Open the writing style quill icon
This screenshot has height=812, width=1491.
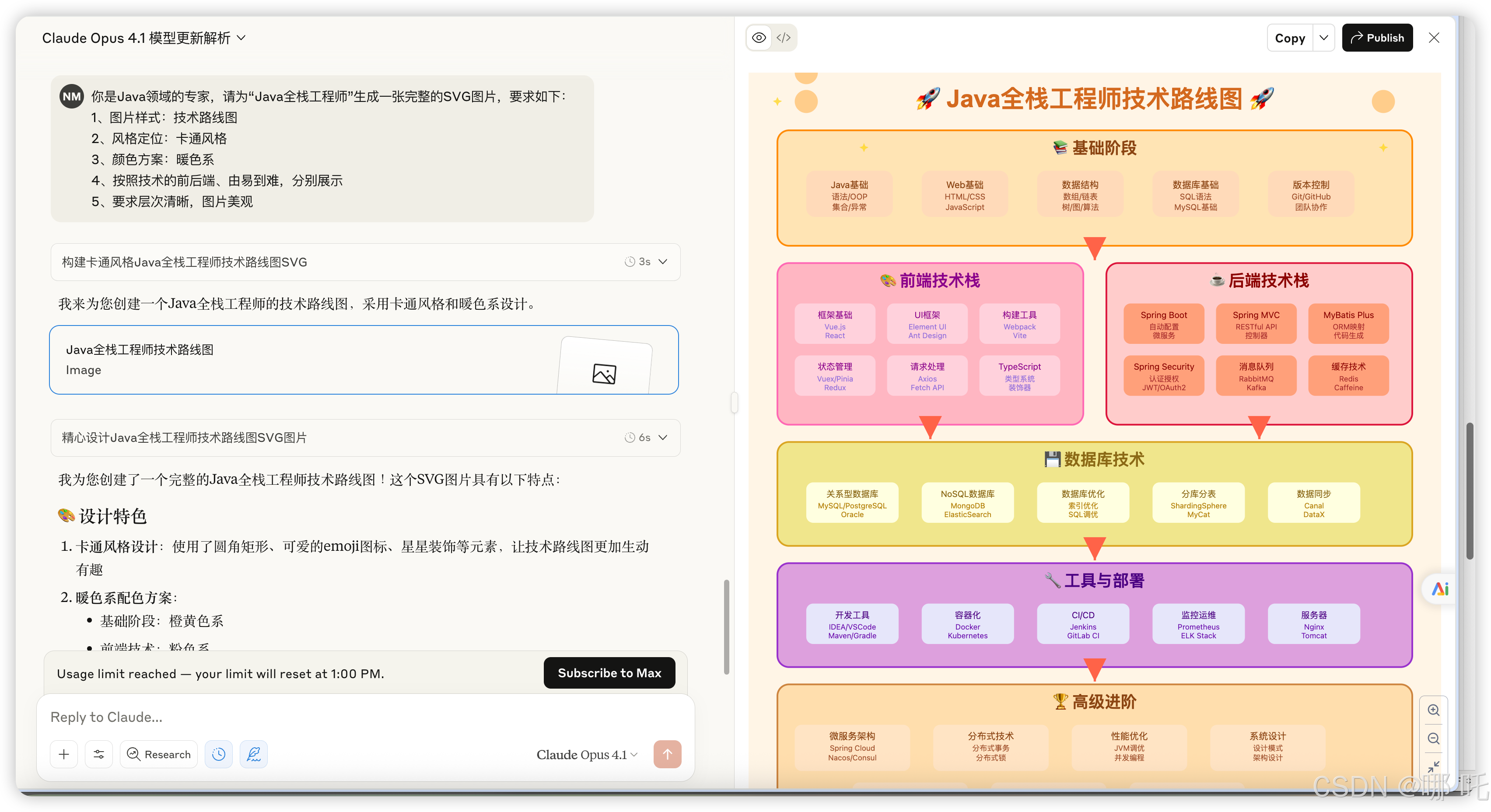coord(253,754)
